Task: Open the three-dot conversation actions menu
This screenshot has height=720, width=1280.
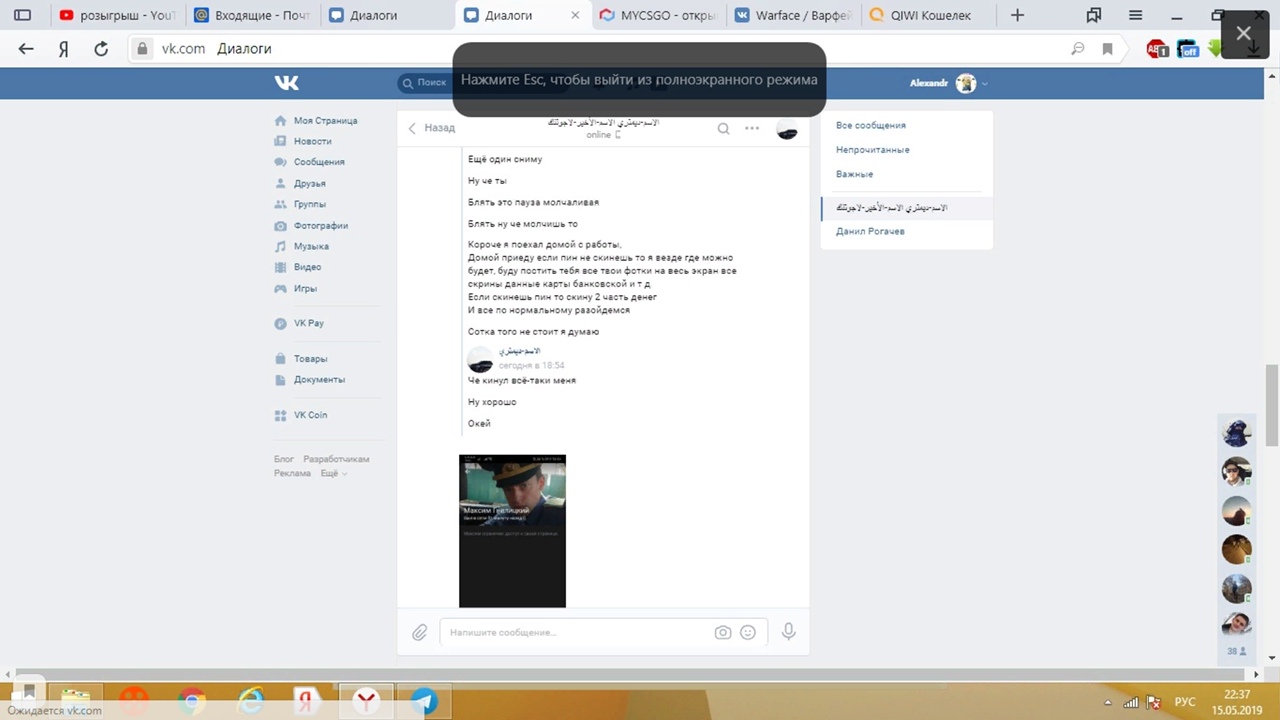Action: pyautogui.click(x=752, y=128)
